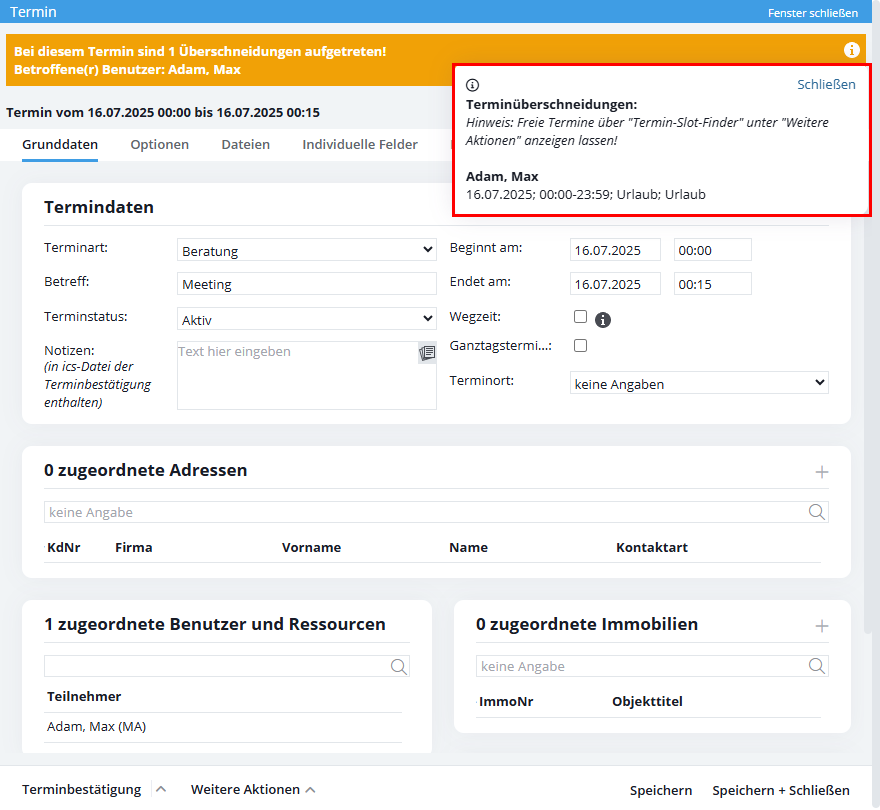Click the Fenster schließen link

[812, 13]
